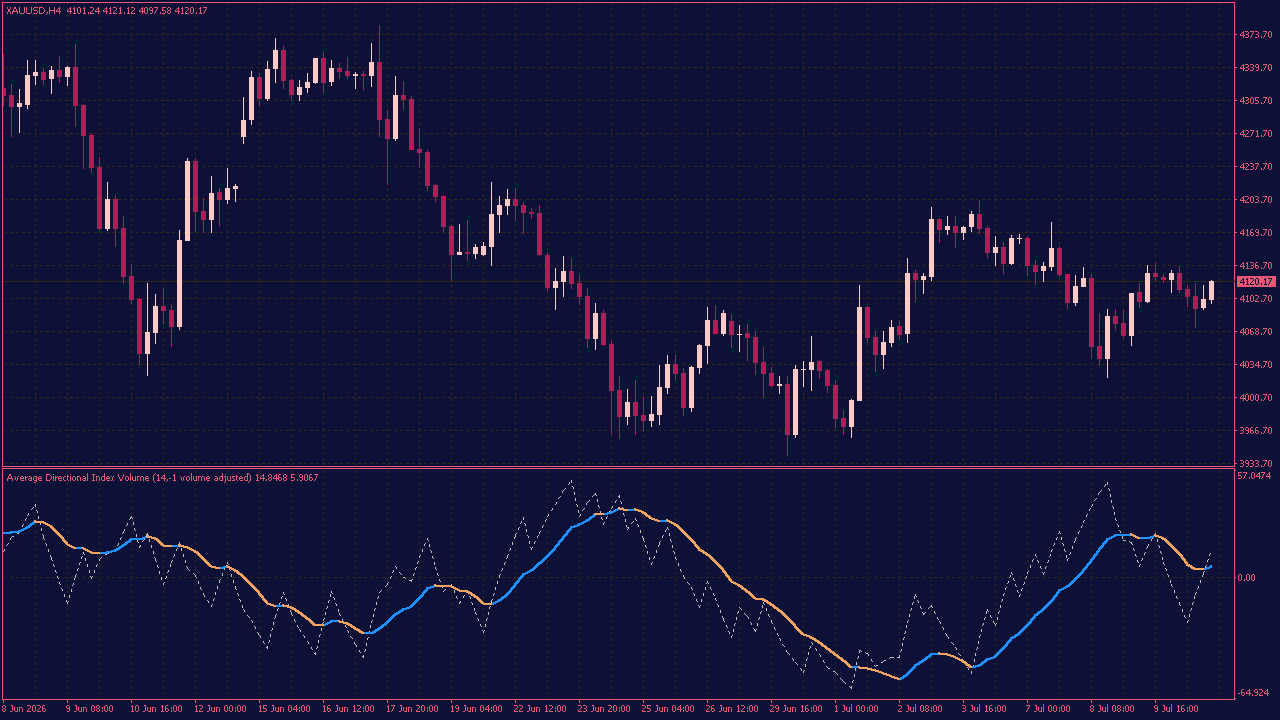Click the 4034.70 price scale value

coord(1254,365)
